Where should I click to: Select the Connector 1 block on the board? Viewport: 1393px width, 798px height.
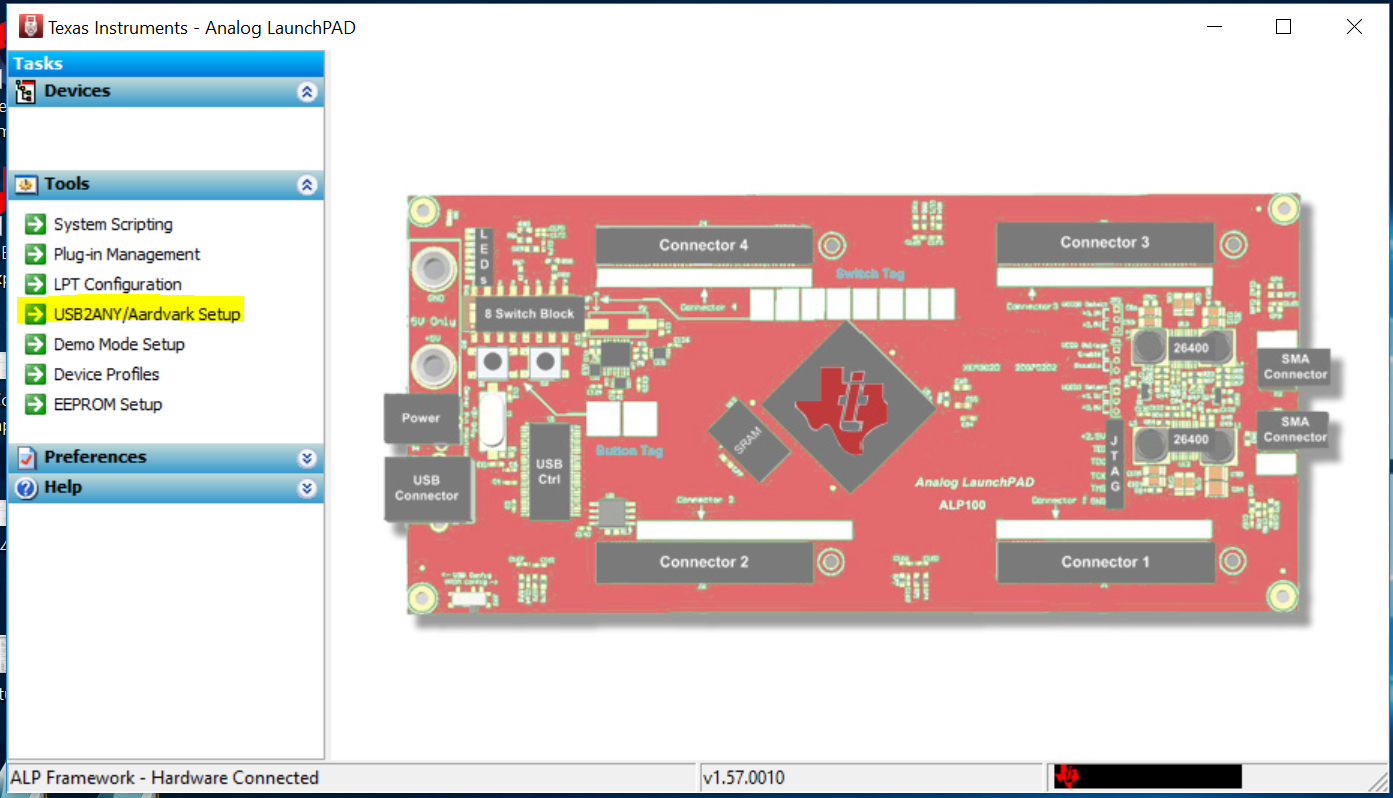pos(1105,562)
